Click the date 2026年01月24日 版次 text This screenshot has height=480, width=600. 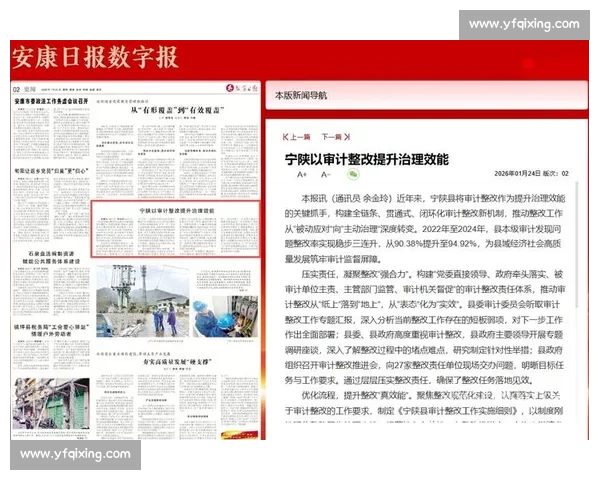point(531,173)
